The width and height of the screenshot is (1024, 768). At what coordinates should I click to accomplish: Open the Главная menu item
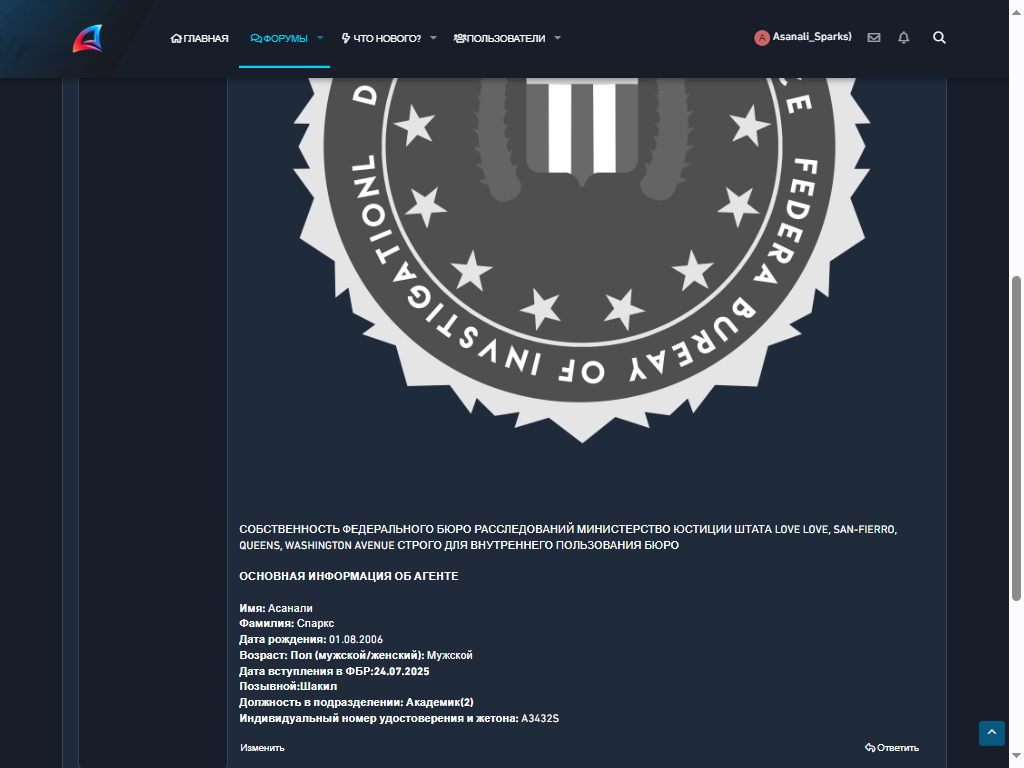click(x=200, y=39)
